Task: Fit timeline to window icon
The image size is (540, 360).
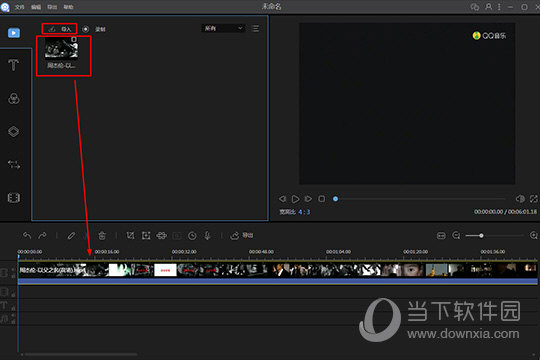Action: point(441,236)
